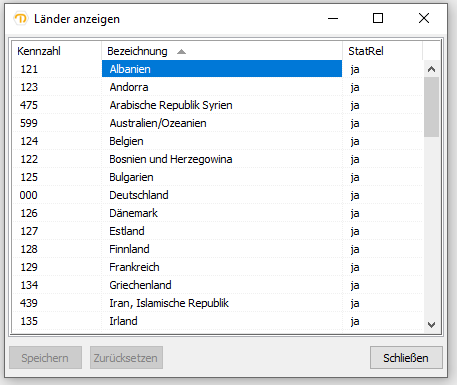The image size is (457, 385).
Task: Click the Speichern button
Action: click(45, 358)
